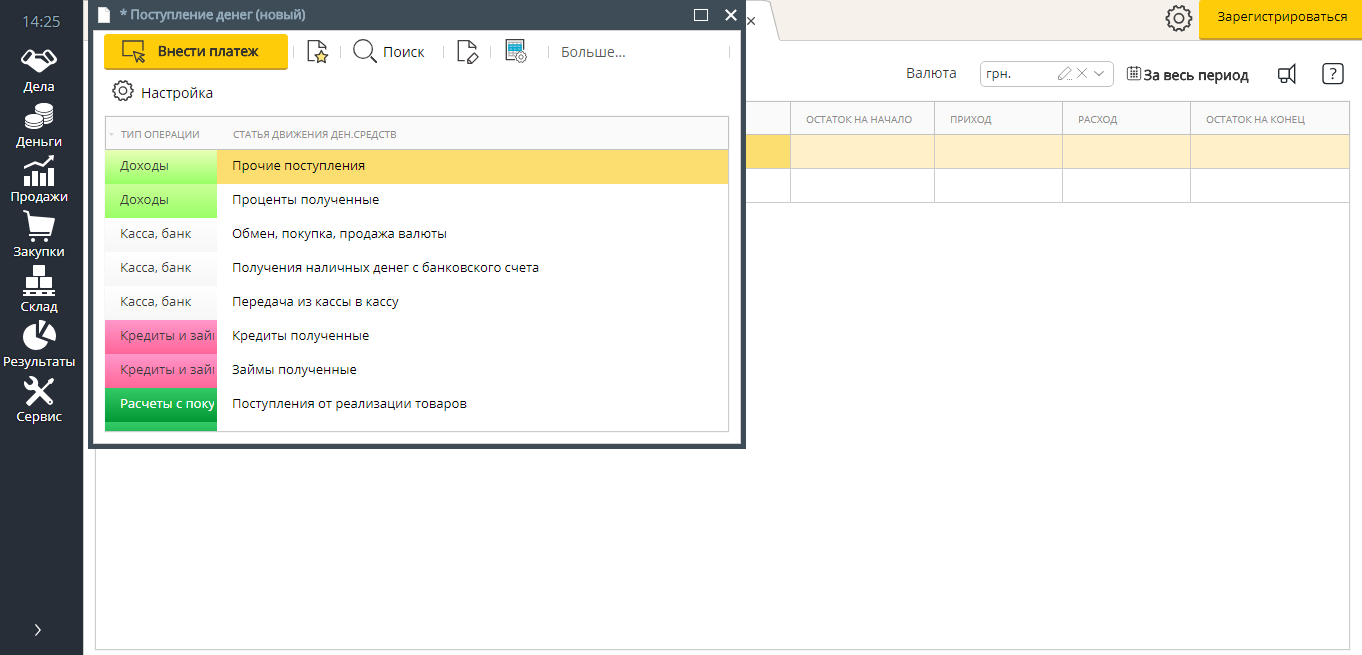
Task: Open the Склад warehouse section
Action: point(39,290)
